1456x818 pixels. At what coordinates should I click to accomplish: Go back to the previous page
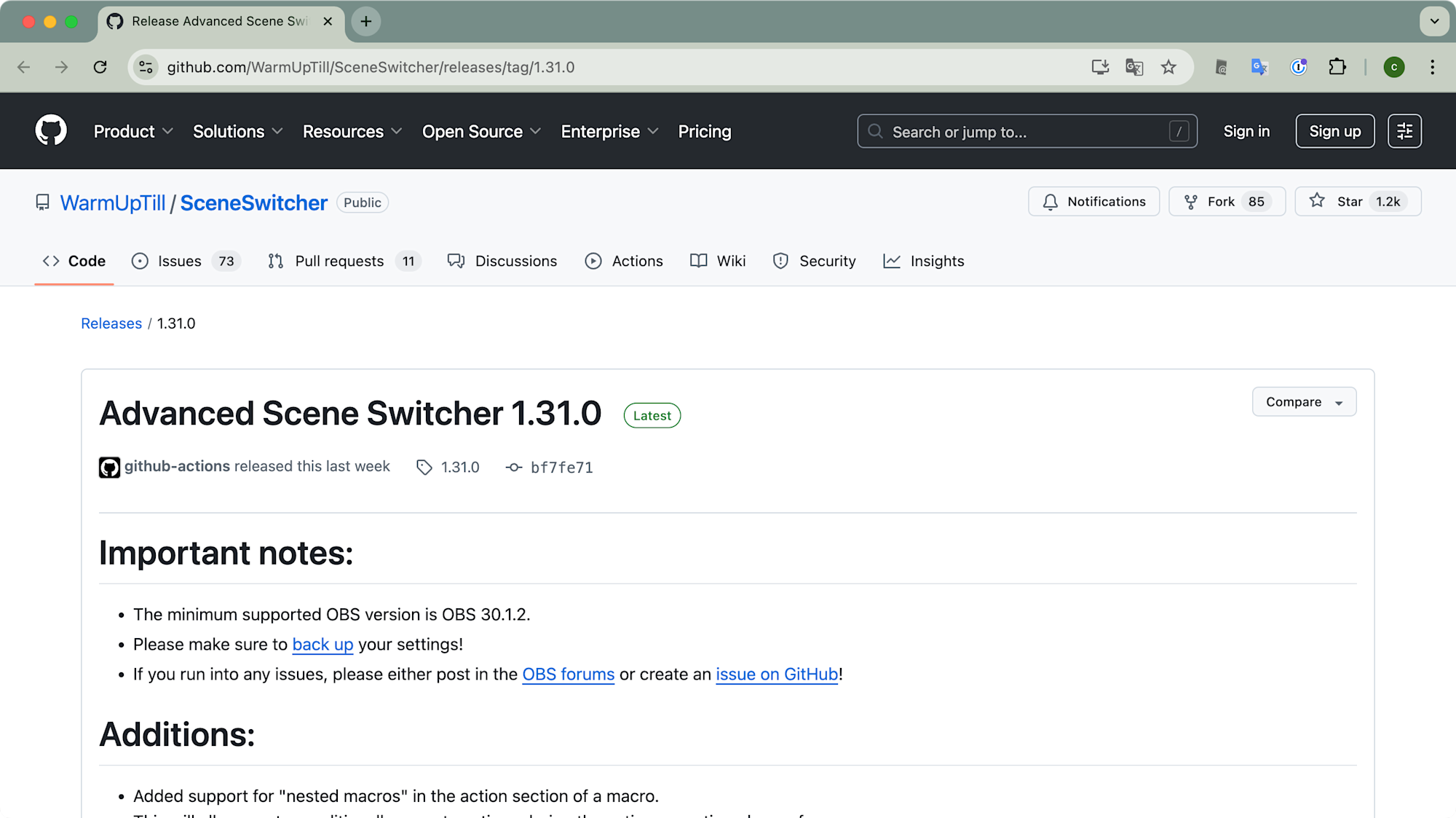coord(24,67)
